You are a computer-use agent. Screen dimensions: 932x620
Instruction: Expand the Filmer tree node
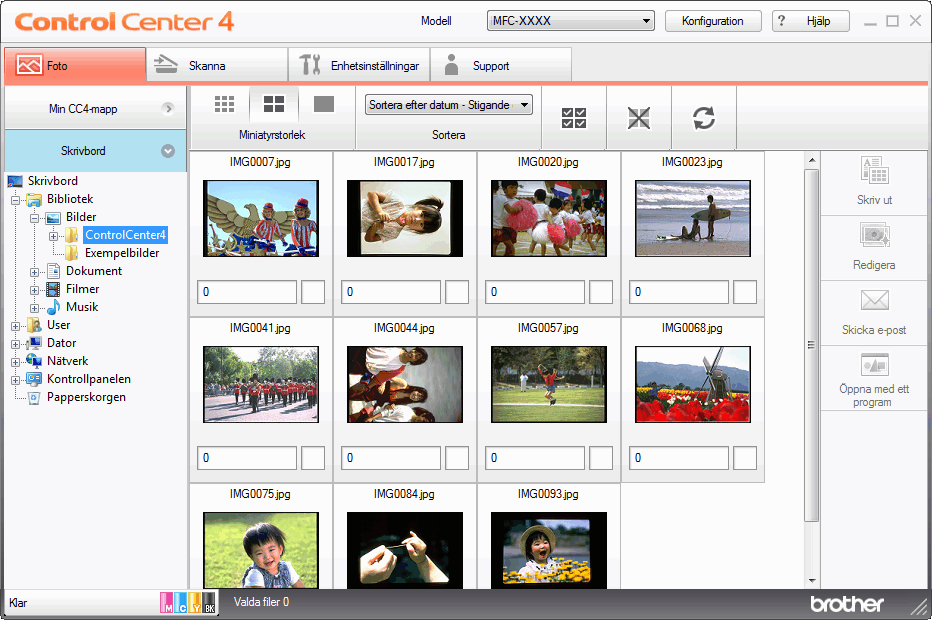pyautogui.click(x=34, y=290)
